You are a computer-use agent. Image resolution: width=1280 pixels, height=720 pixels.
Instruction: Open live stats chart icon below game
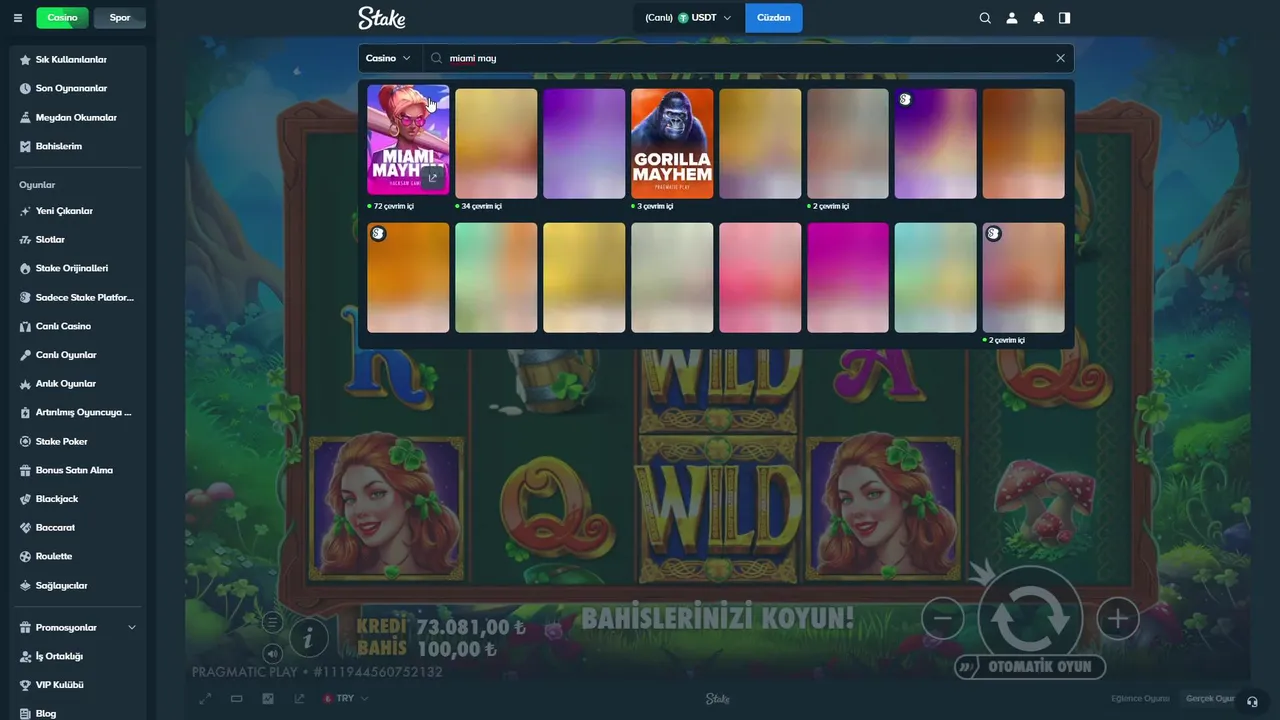pos(267,699)
